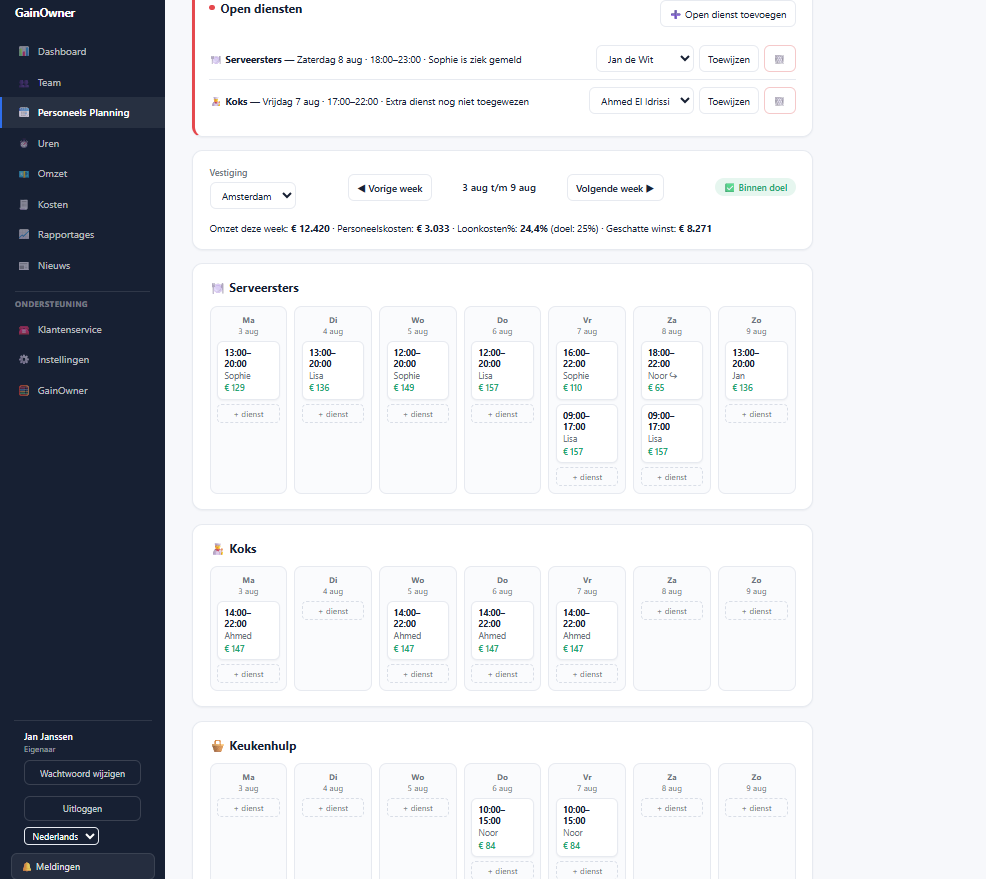The width and height of the screenshot is (986, 879).
Task: Click the Team sidebar icon
Action: pyautogui.click(x=24, y=83)
